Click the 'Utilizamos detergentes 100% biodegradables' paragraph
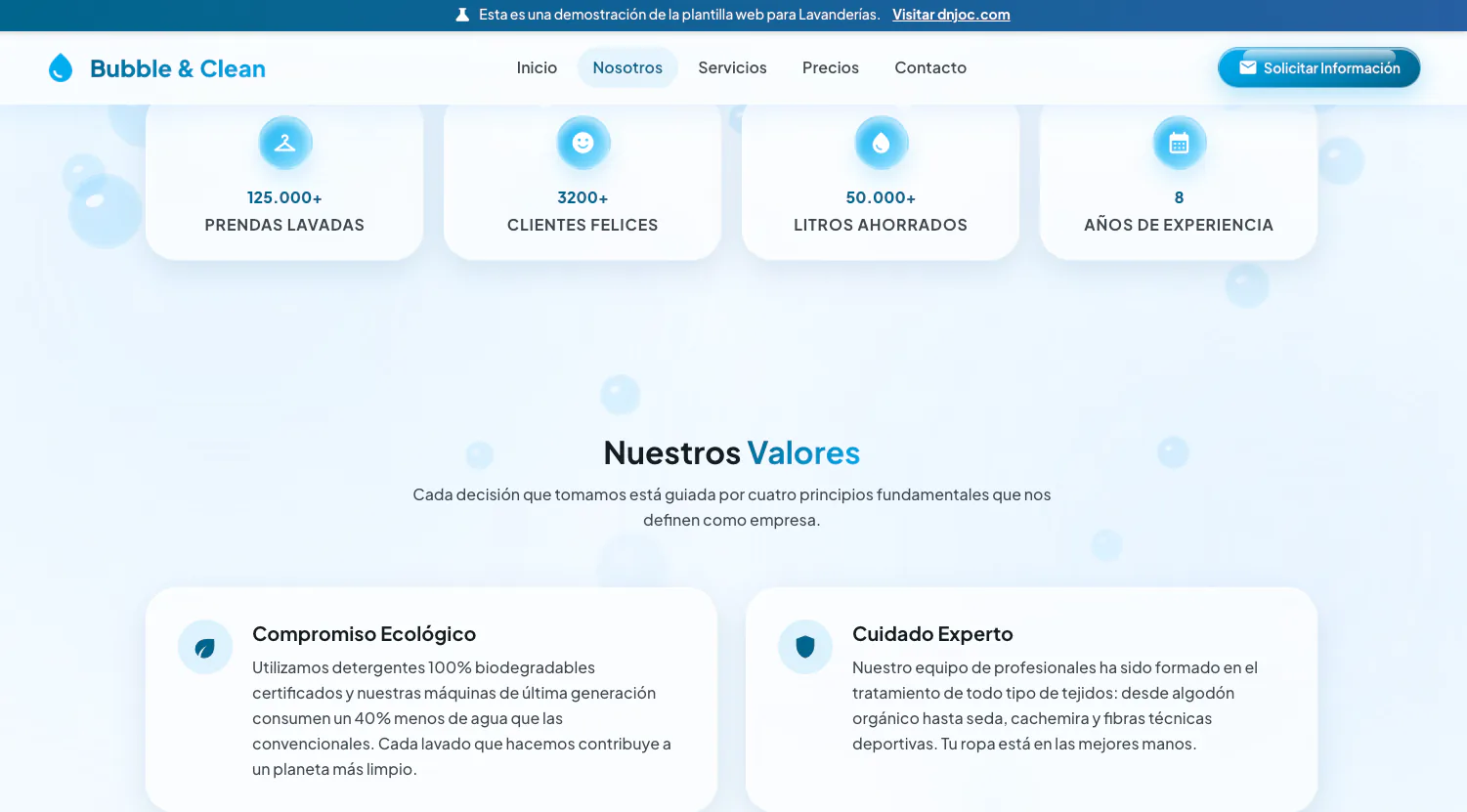This screenshot has width=1467, height=812. [x=463, y=718]
